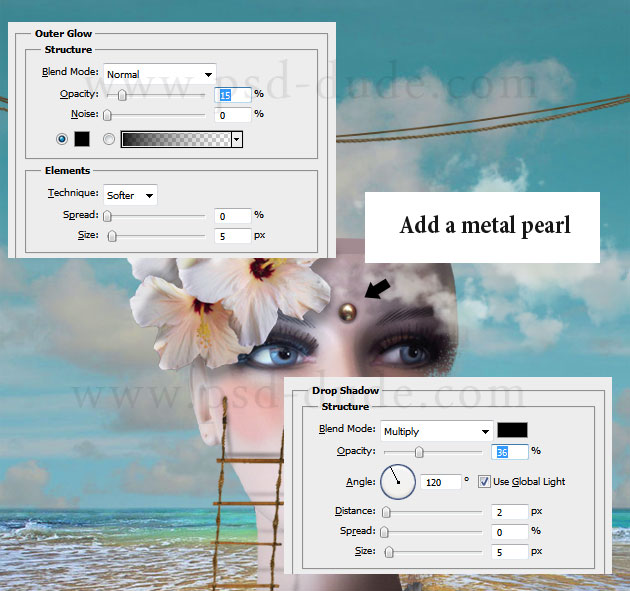
Task: Expand the gradient picker dropdown arrow
Action: click(237, 139)
